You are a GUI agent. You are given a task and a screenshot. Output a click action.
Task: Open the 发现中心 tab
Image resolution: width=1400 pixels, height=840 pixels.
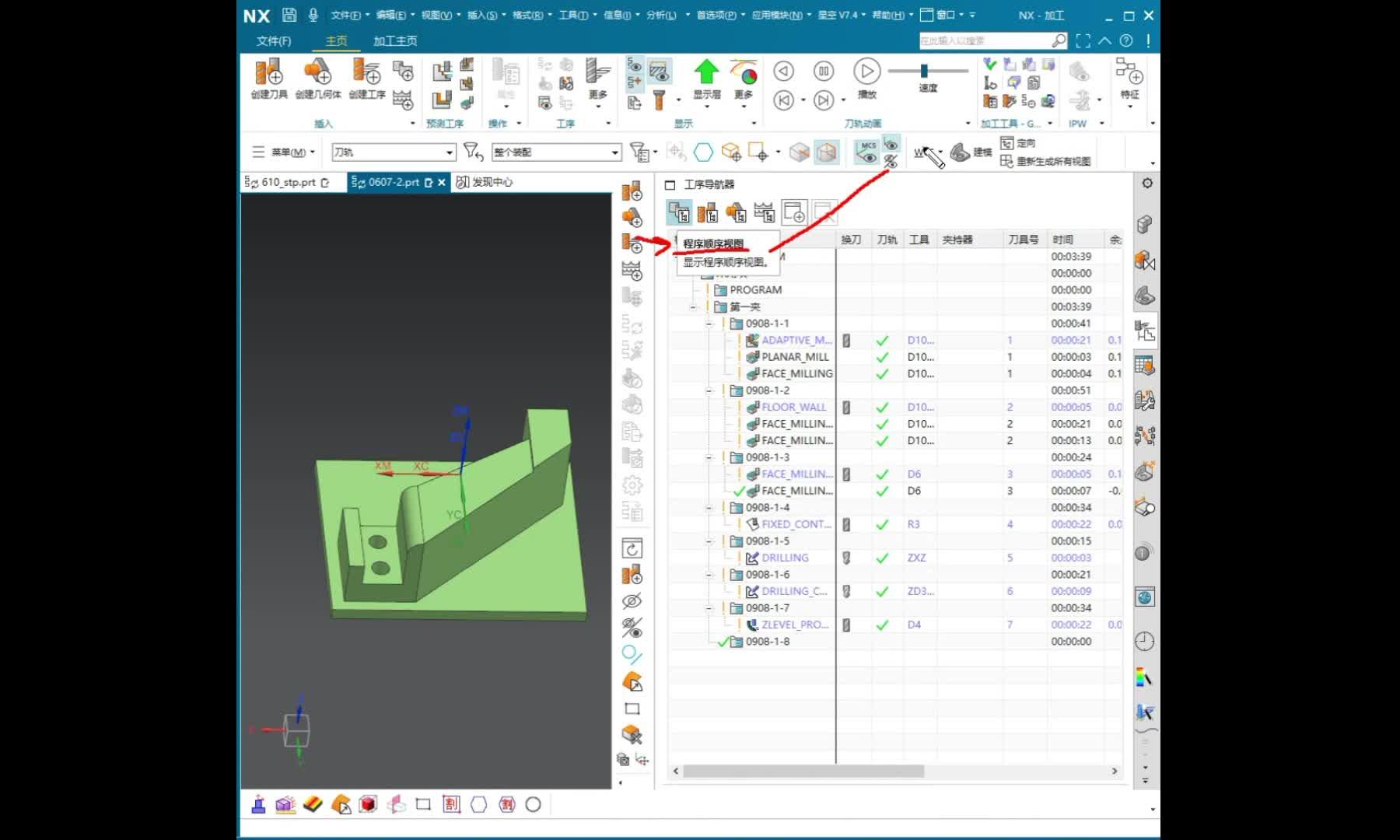tap(485, 182)
